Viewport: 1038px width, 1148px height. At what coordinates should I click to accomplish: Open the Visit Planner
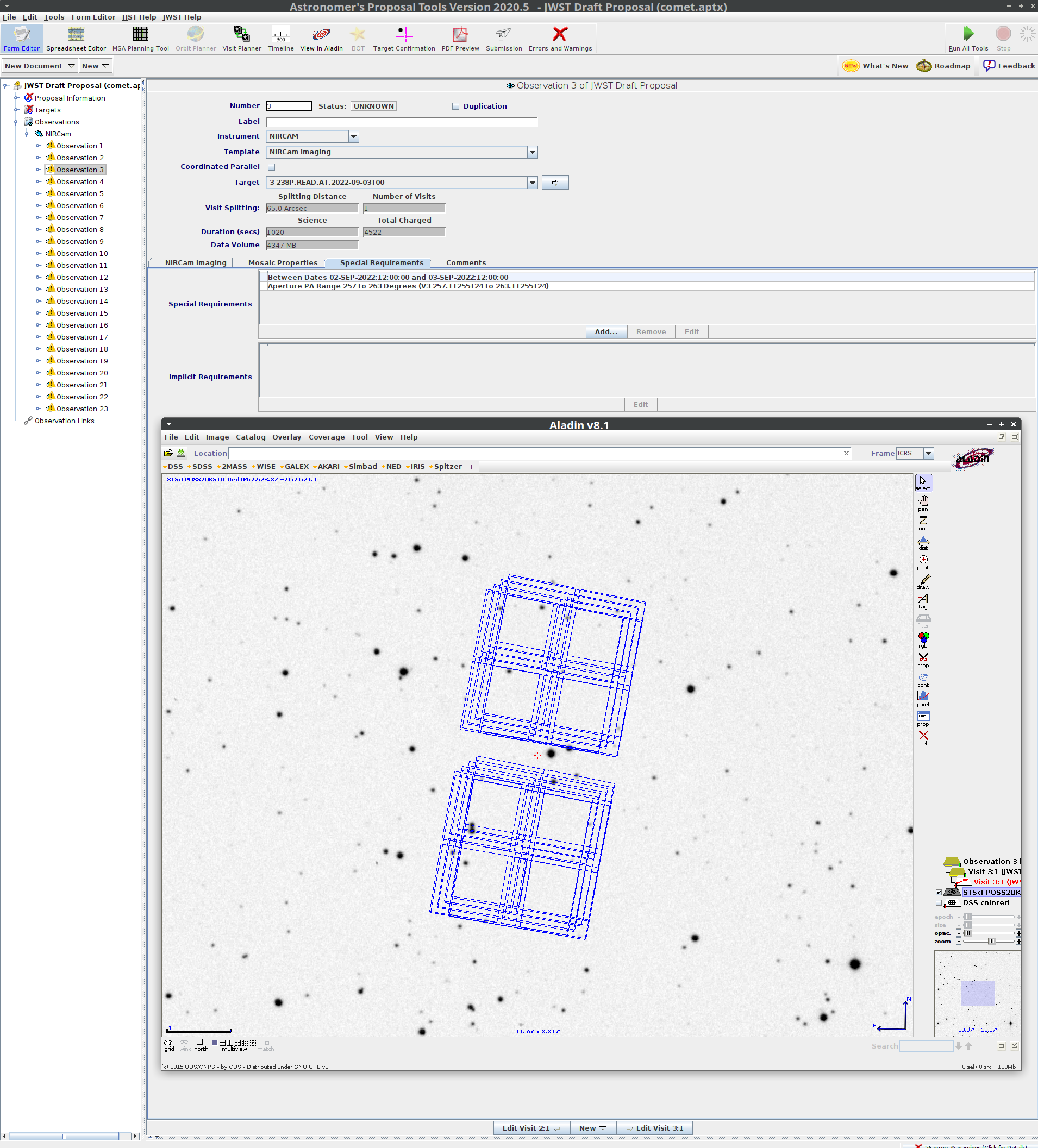point(241,38)
